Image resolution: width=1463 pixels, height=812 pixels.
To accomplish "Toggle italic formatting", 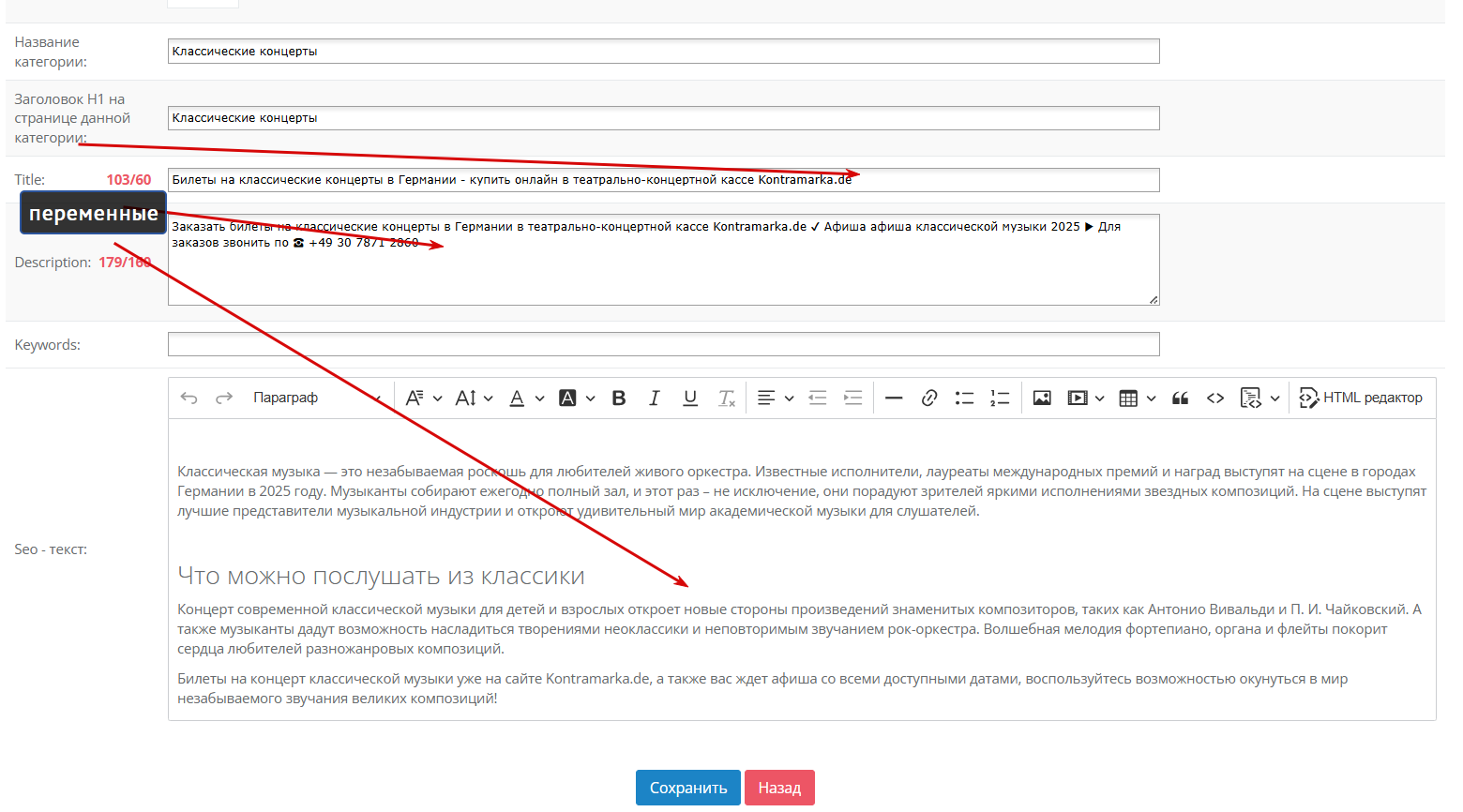I will tap(655, 398).
